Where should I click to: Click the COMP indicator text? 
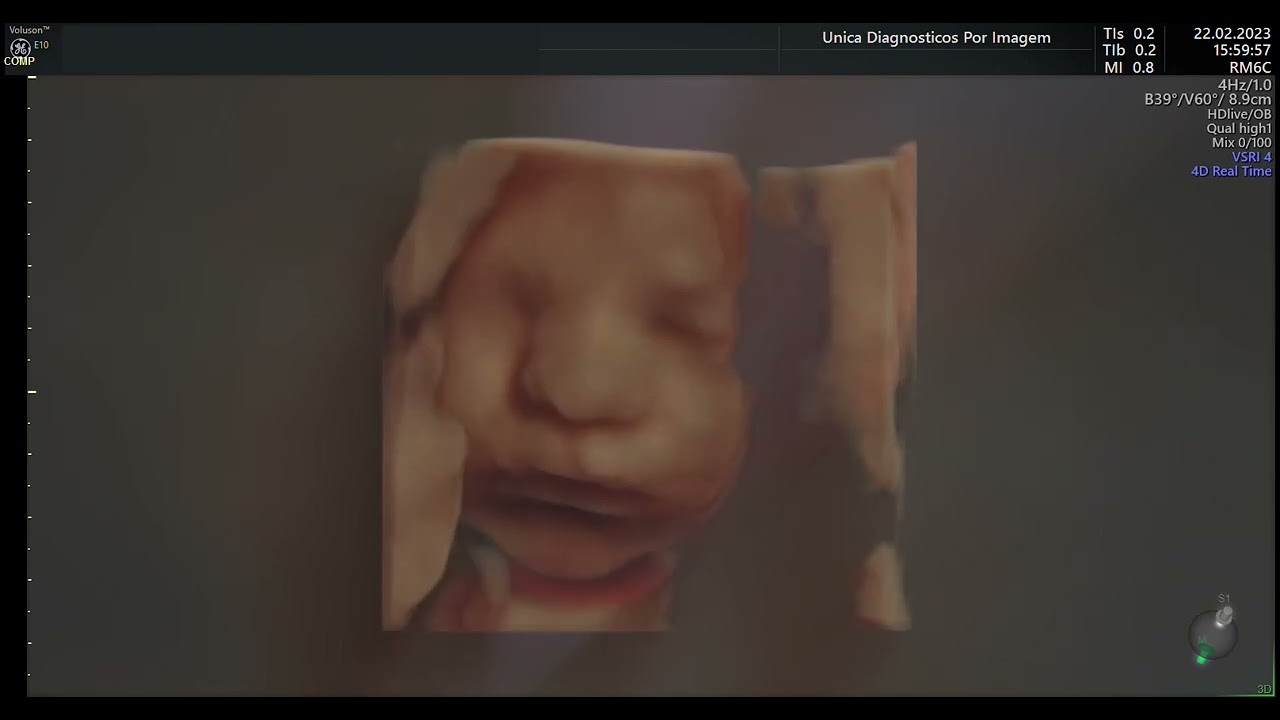click(x=19, y=61)
